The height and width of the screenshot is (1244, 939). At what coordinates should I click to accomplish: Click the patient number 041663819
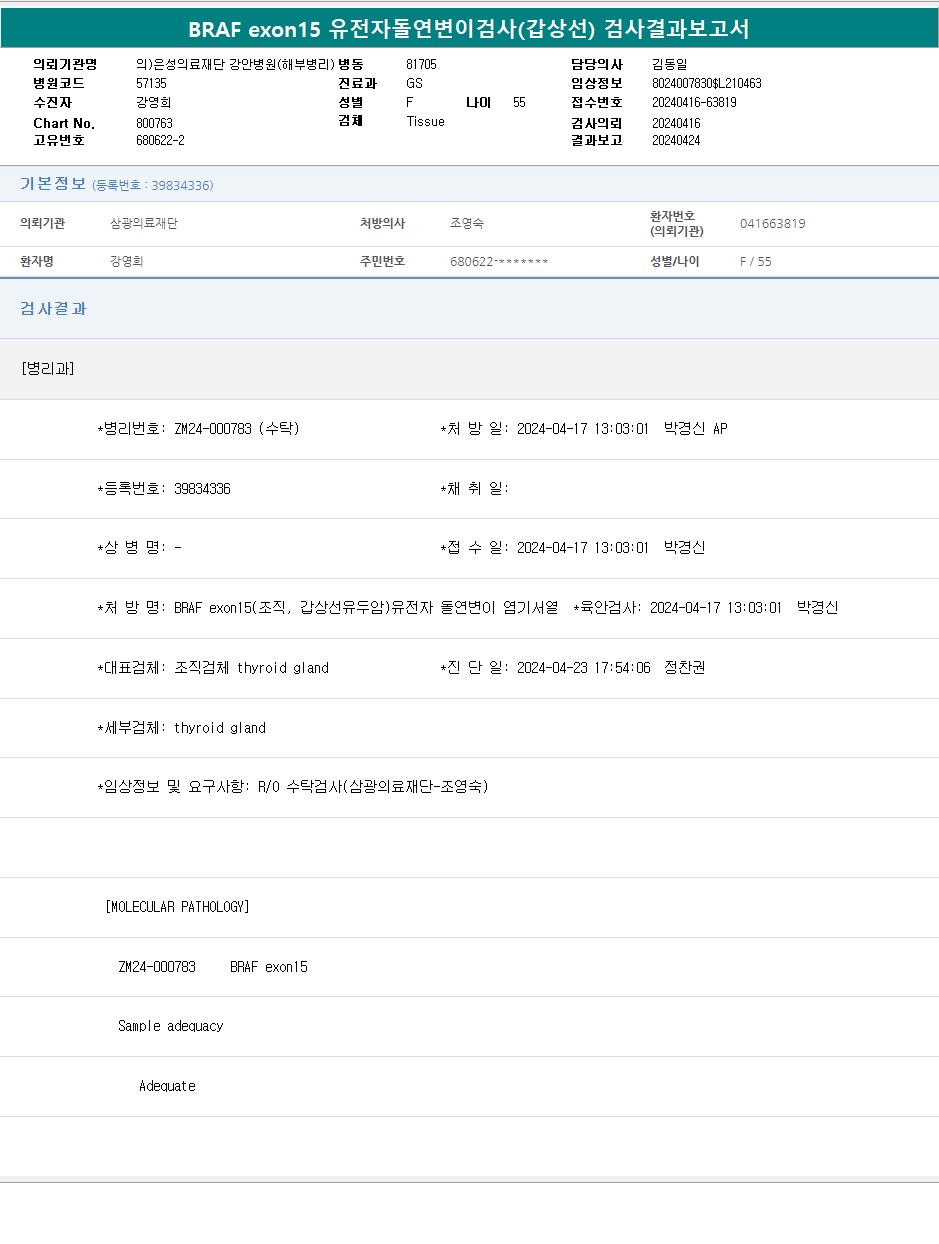[772, 223]
